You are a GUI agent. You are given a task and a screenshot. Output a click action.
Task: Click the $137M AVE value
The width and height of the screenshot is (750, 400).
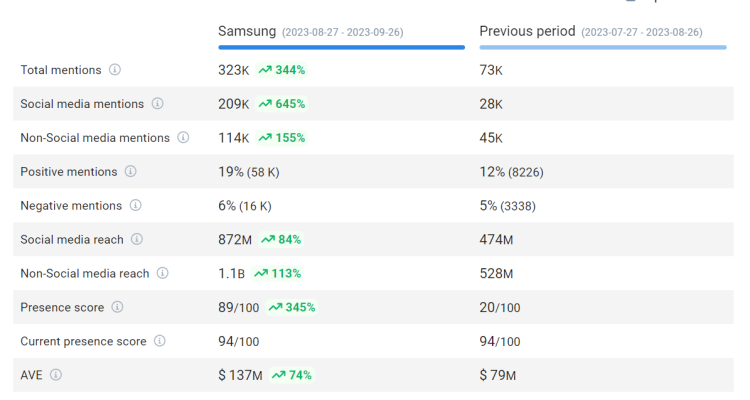tap(240, 375)
